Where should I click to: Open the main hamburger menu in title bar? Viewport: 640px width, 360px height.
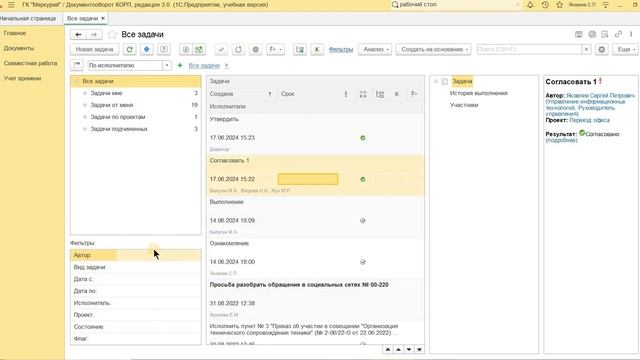pos(11,5)
